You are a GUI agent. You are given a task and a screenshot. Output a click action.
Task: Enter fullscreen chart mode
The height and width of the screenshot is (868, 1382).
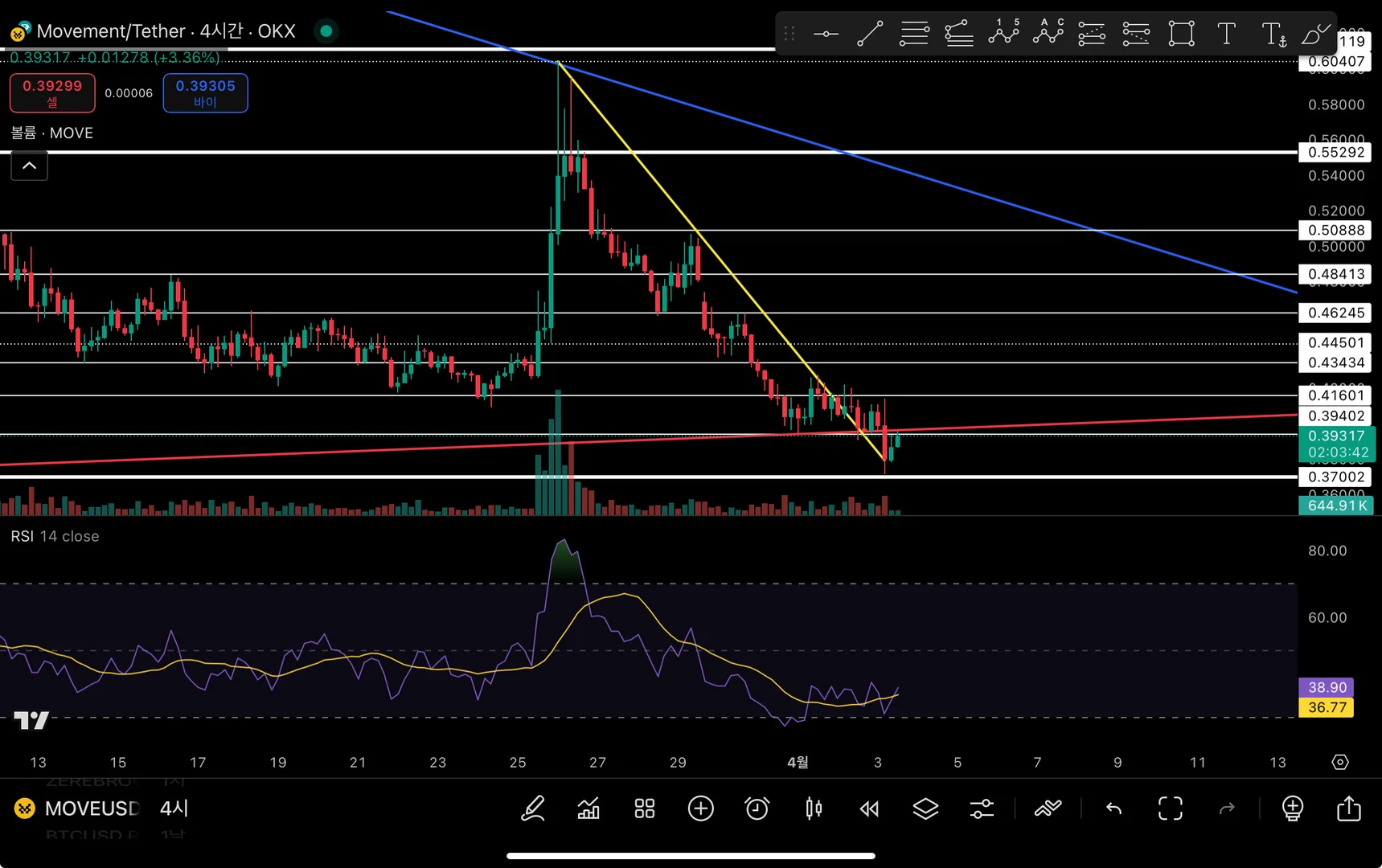point(1171,809)
